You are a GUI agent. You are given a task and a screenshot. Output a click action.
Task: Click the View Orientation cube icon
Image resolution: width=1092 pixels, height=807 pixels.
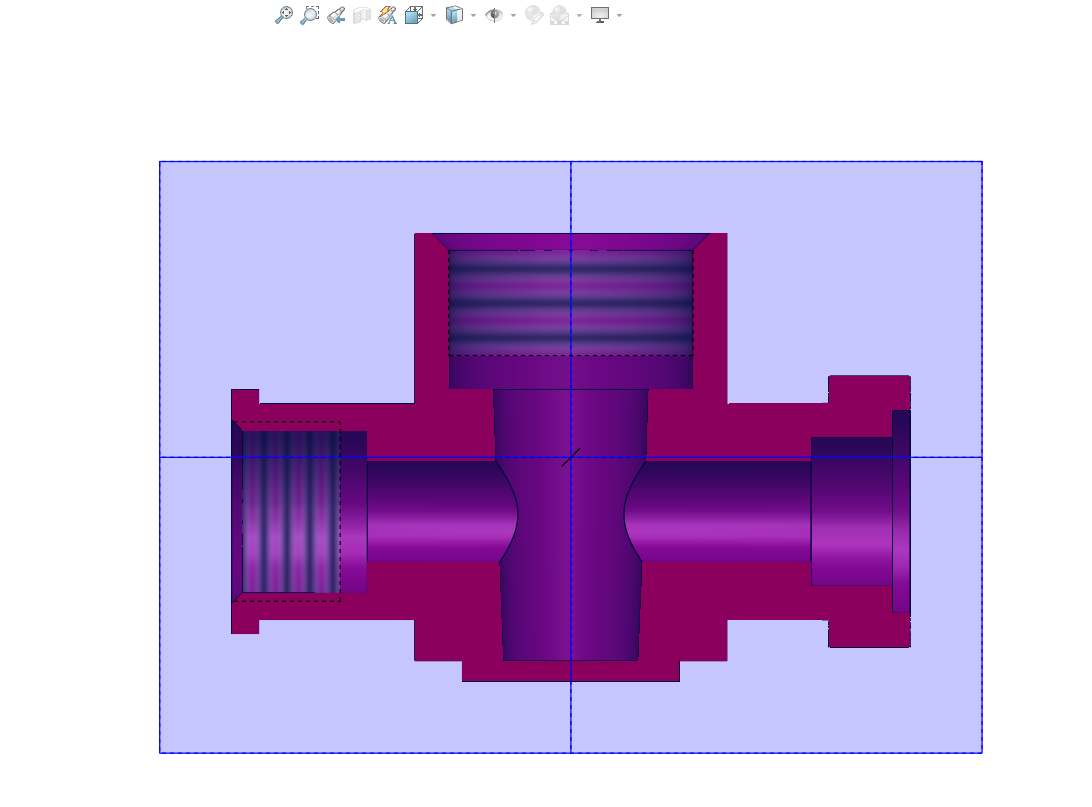point(414,15)
